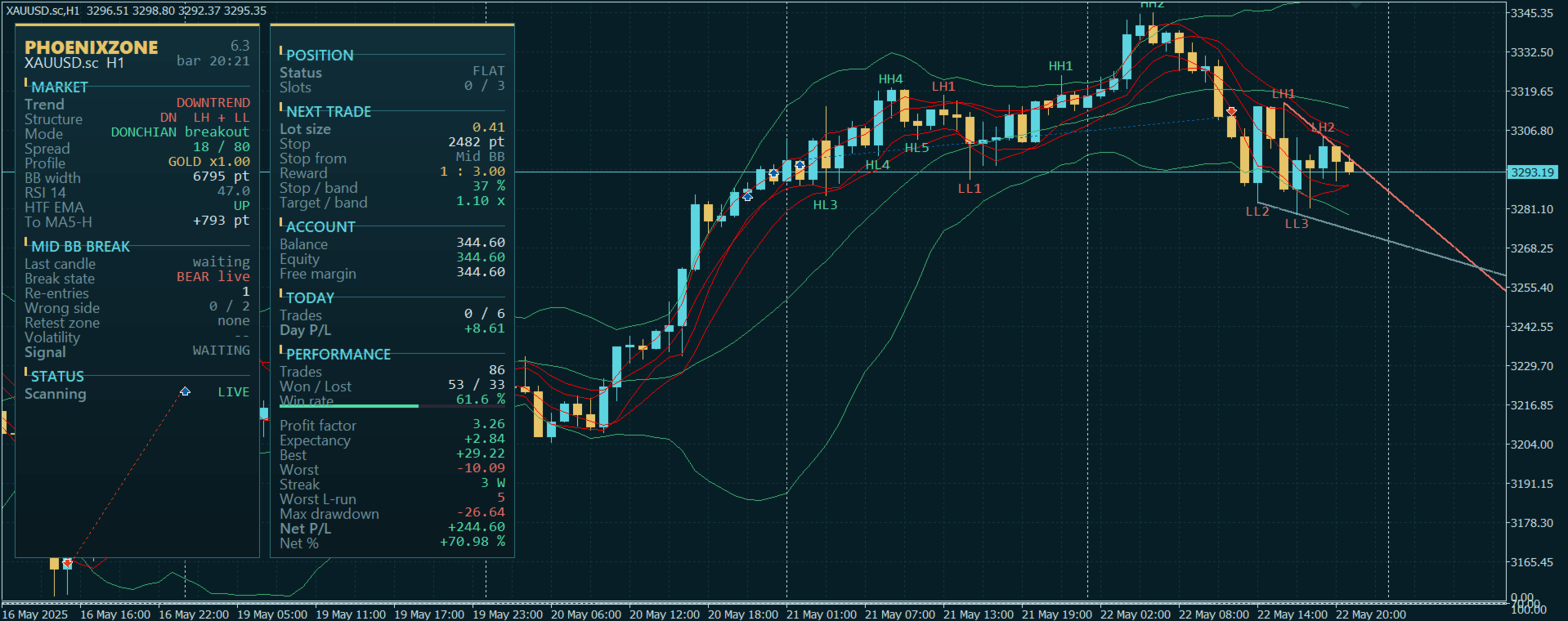The height and width of the screenshot is (621, 1568).
Task: Select the Profit factor 3.26 value
Action: [489, 423]
